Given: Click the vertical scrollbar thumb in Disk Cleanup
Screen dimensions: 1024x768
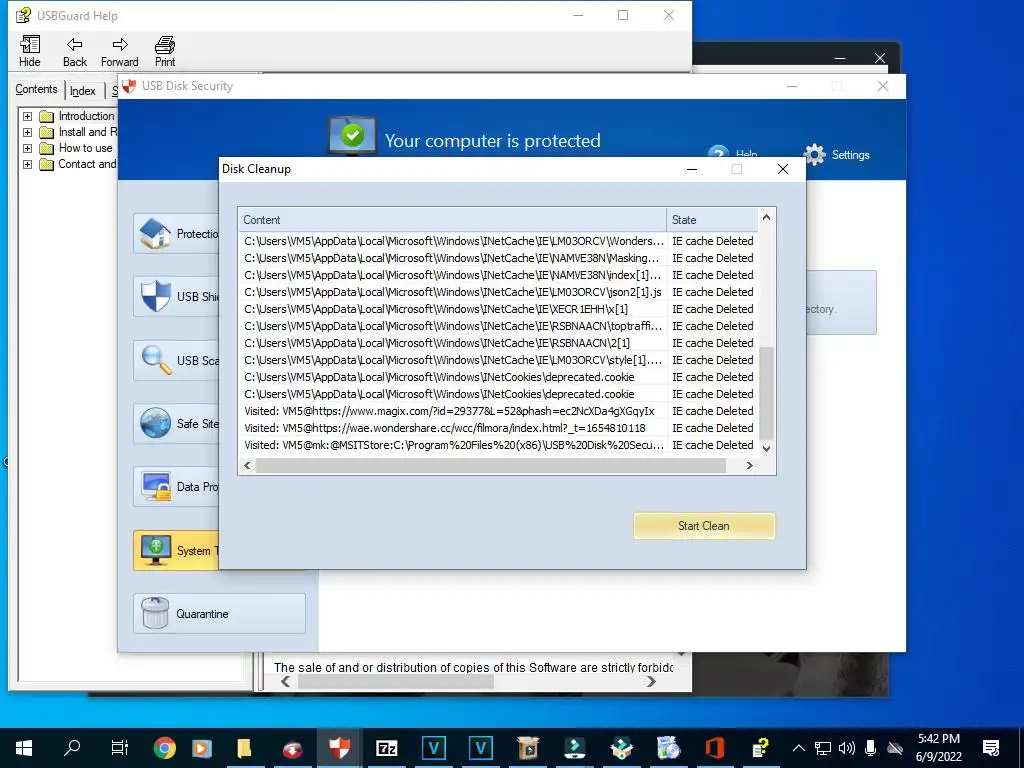Looking at the screenshot, I should click(767, 393).
